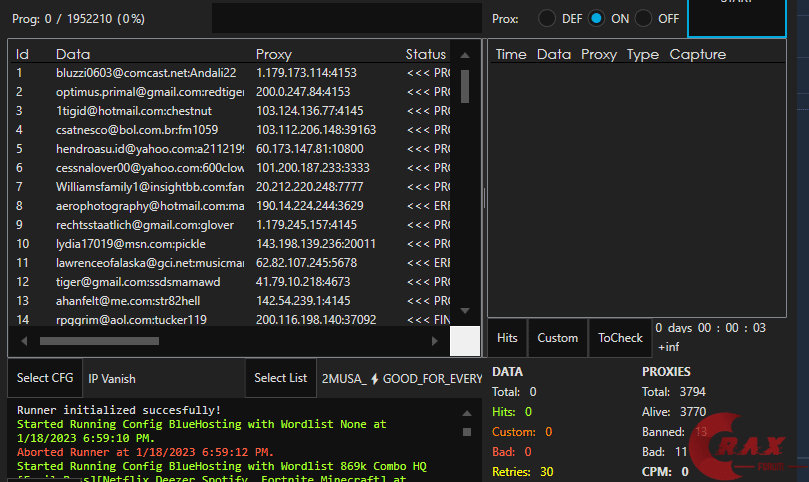Click the data list scroll-down arrow
Screen dimensions: 809x482
[465, 311]
